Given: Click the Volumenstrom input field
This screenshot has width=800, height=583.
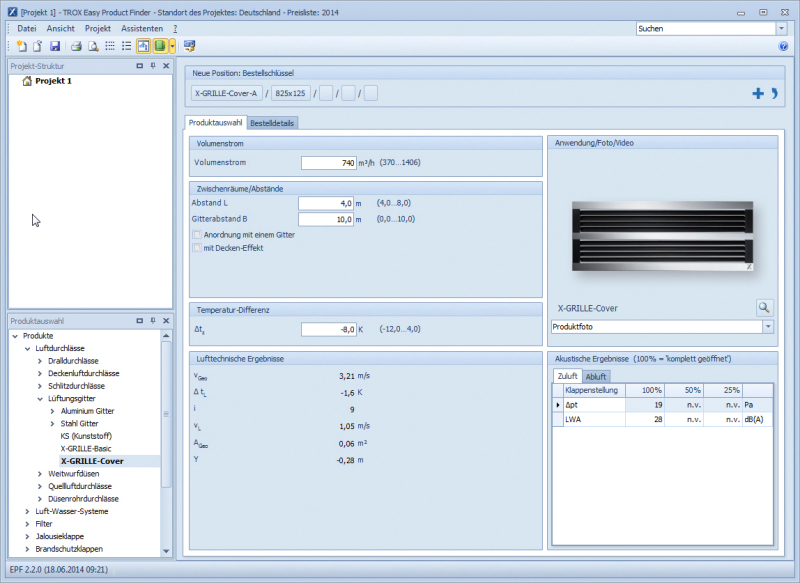Looking at the screenshot, I should coord(329,163).
